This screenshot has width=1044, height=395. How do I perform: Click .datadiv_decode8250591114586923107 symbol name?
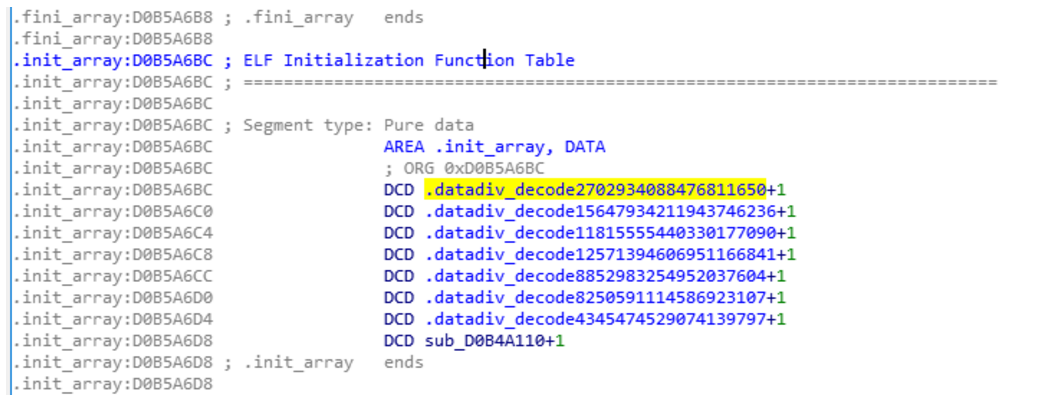click(595, 297)
